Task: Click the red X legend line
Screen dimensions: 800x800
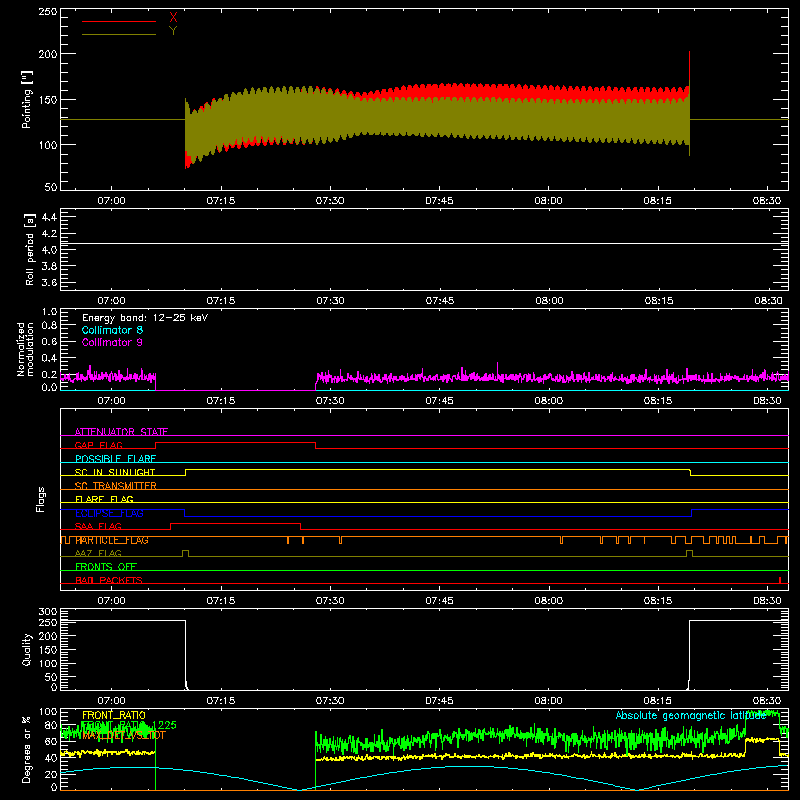Action: [x=119, y=21]
